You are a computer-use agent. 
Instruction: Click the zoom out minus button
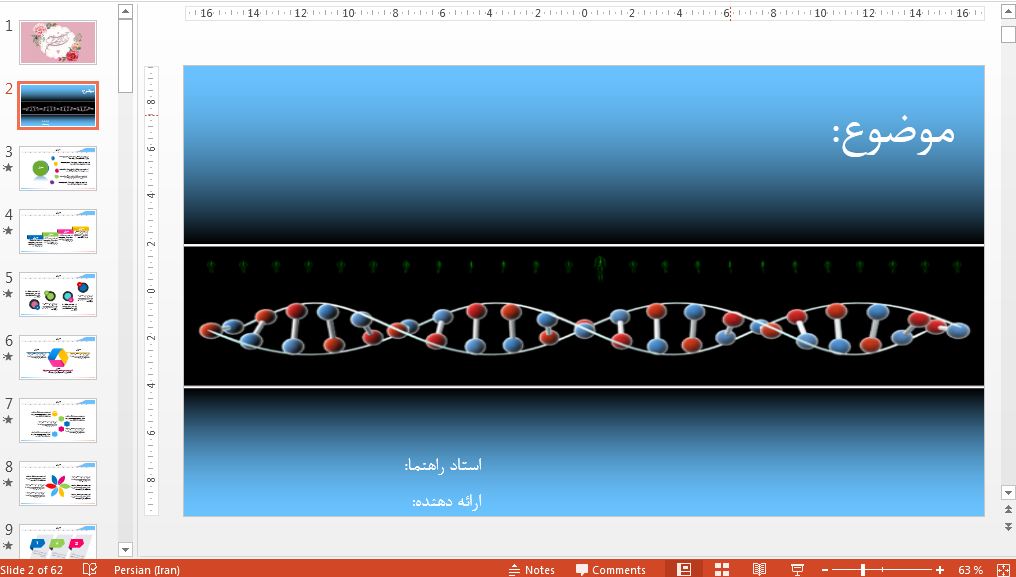pyautogui.click(x=827, y=569)
